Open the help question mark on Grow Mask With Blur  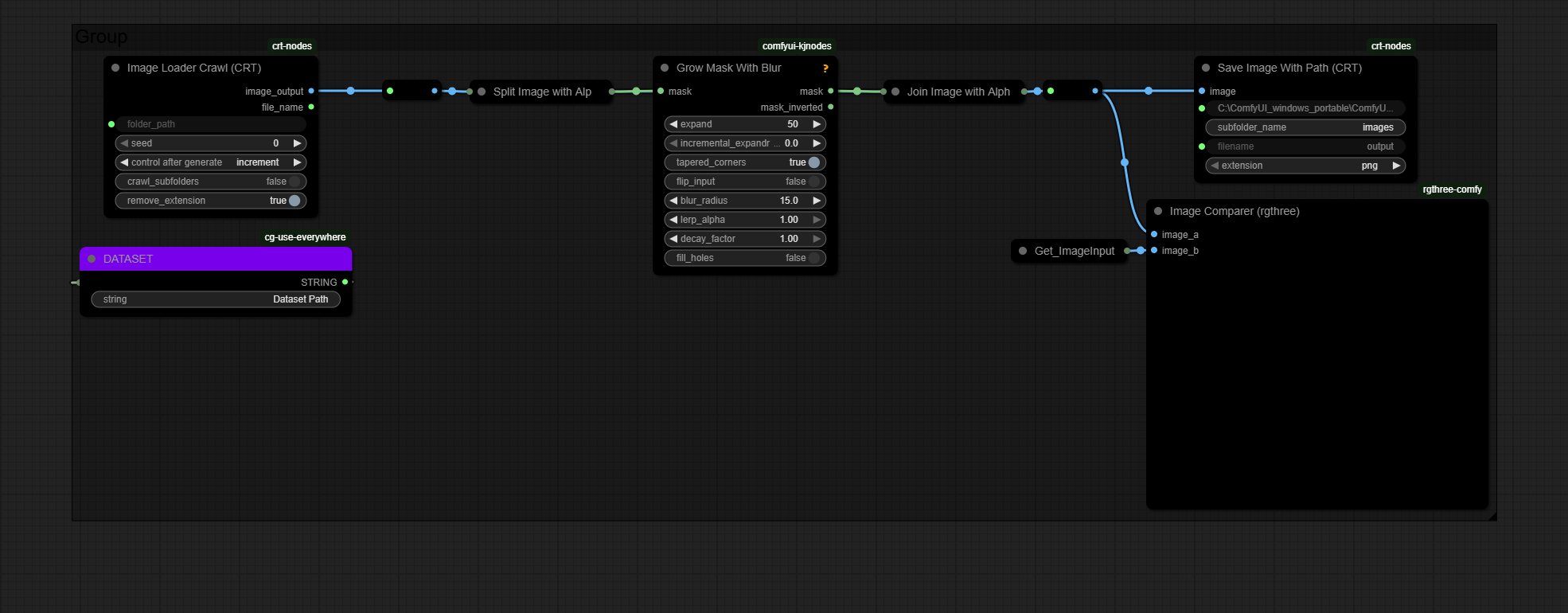coord(825,68)
